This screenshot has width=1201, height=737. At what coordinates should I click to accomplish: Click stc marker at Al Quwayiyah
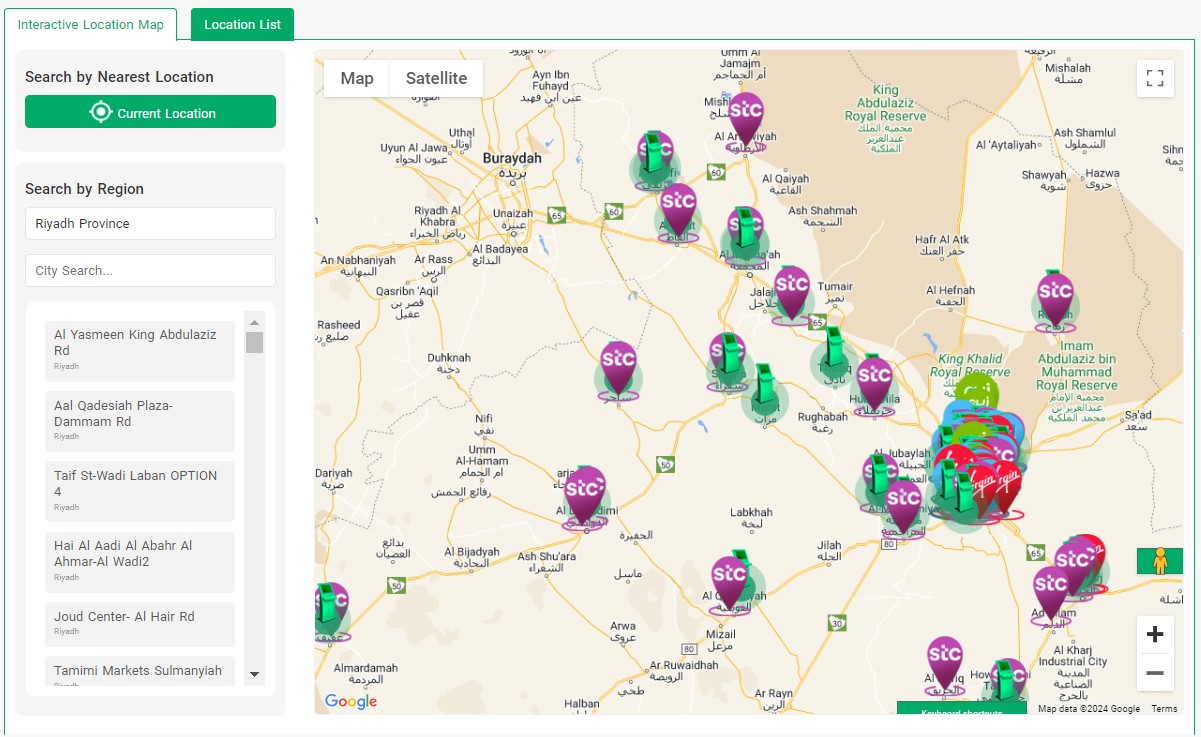pyautogui.click(x=730, y=584)
